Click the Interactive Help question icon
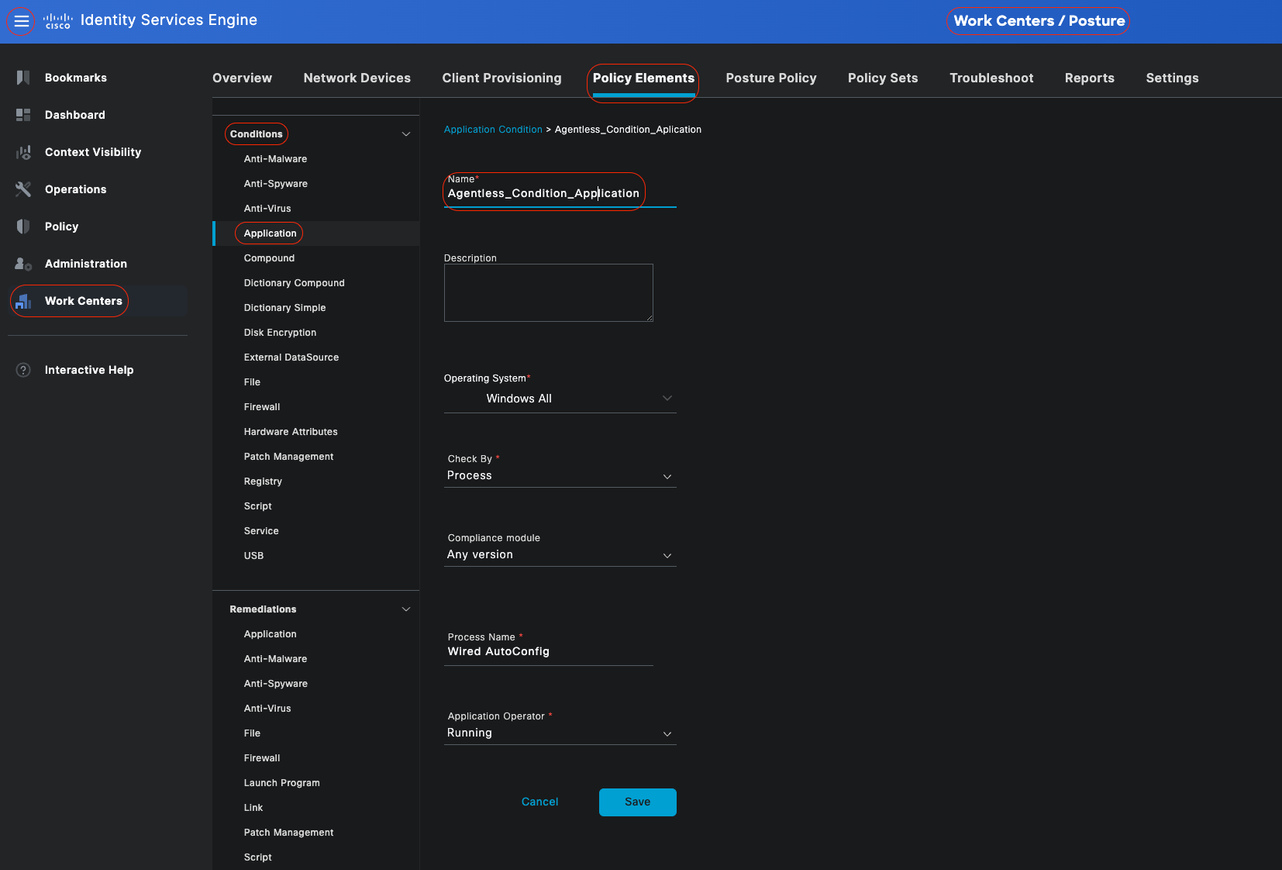Screen dimensions: 1282x870 click(23, 370)
